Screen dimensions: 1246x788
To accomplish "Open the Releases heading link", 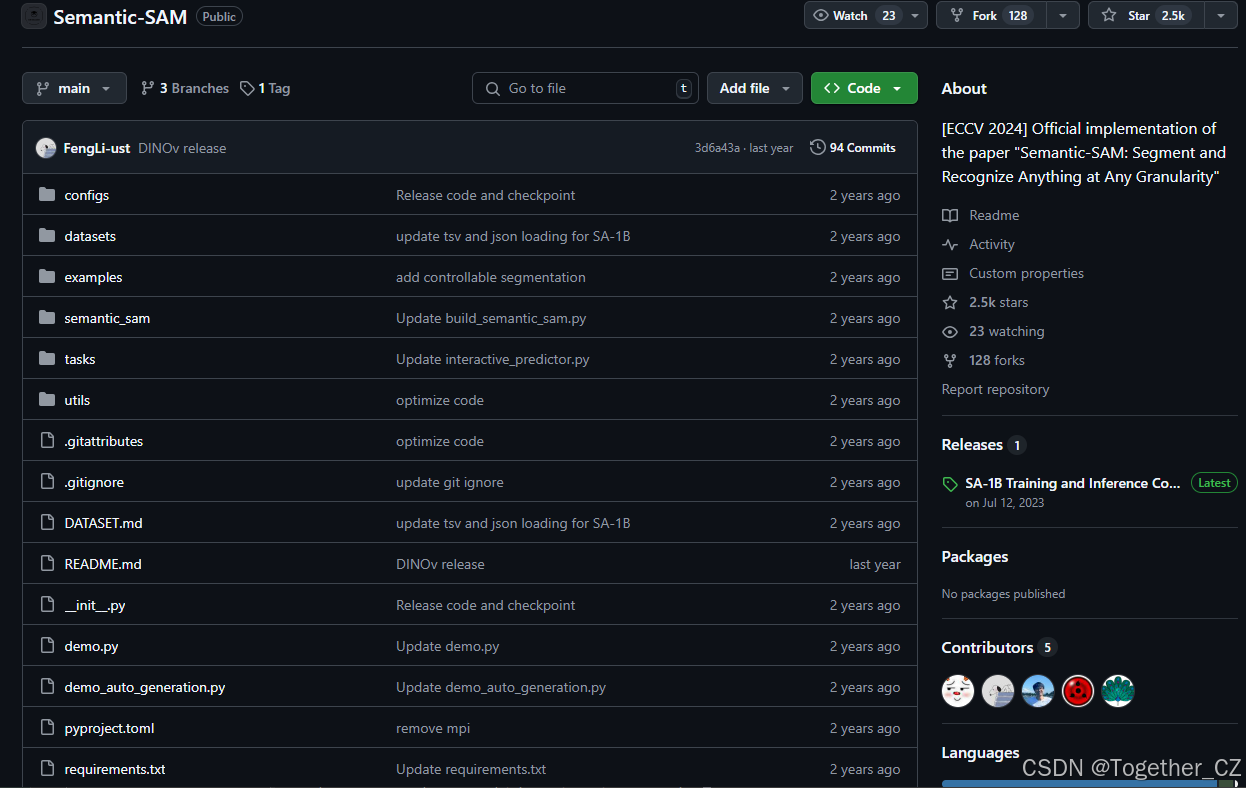I will point(972,445).
